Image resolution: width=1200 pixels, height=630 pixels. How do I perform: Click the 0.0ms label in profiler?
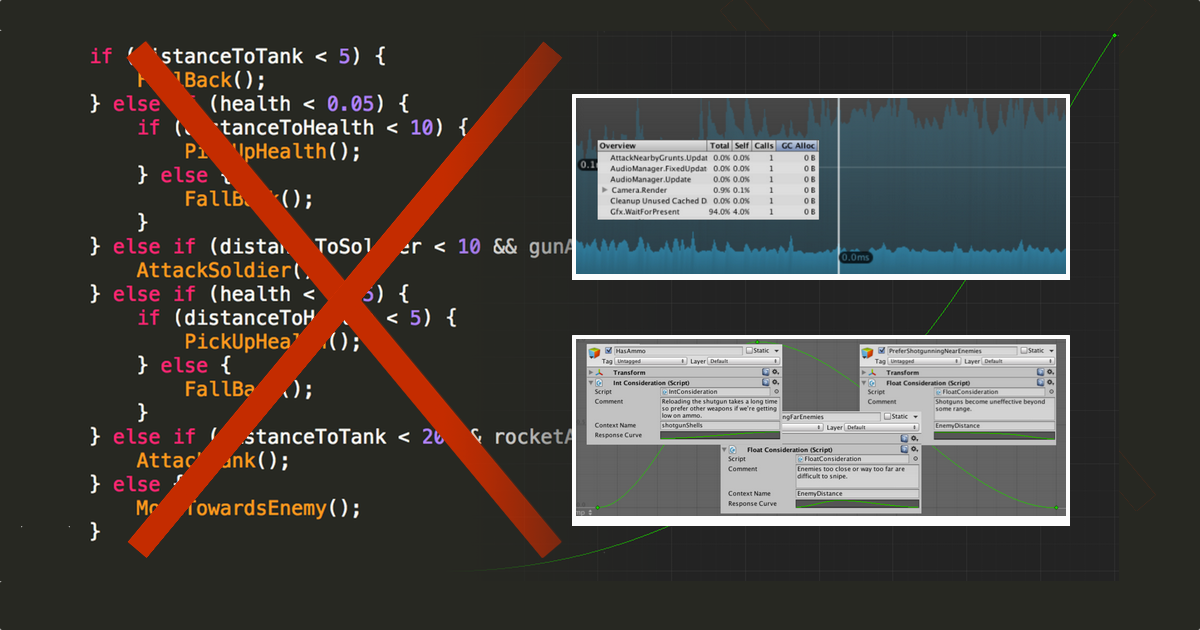855,258
